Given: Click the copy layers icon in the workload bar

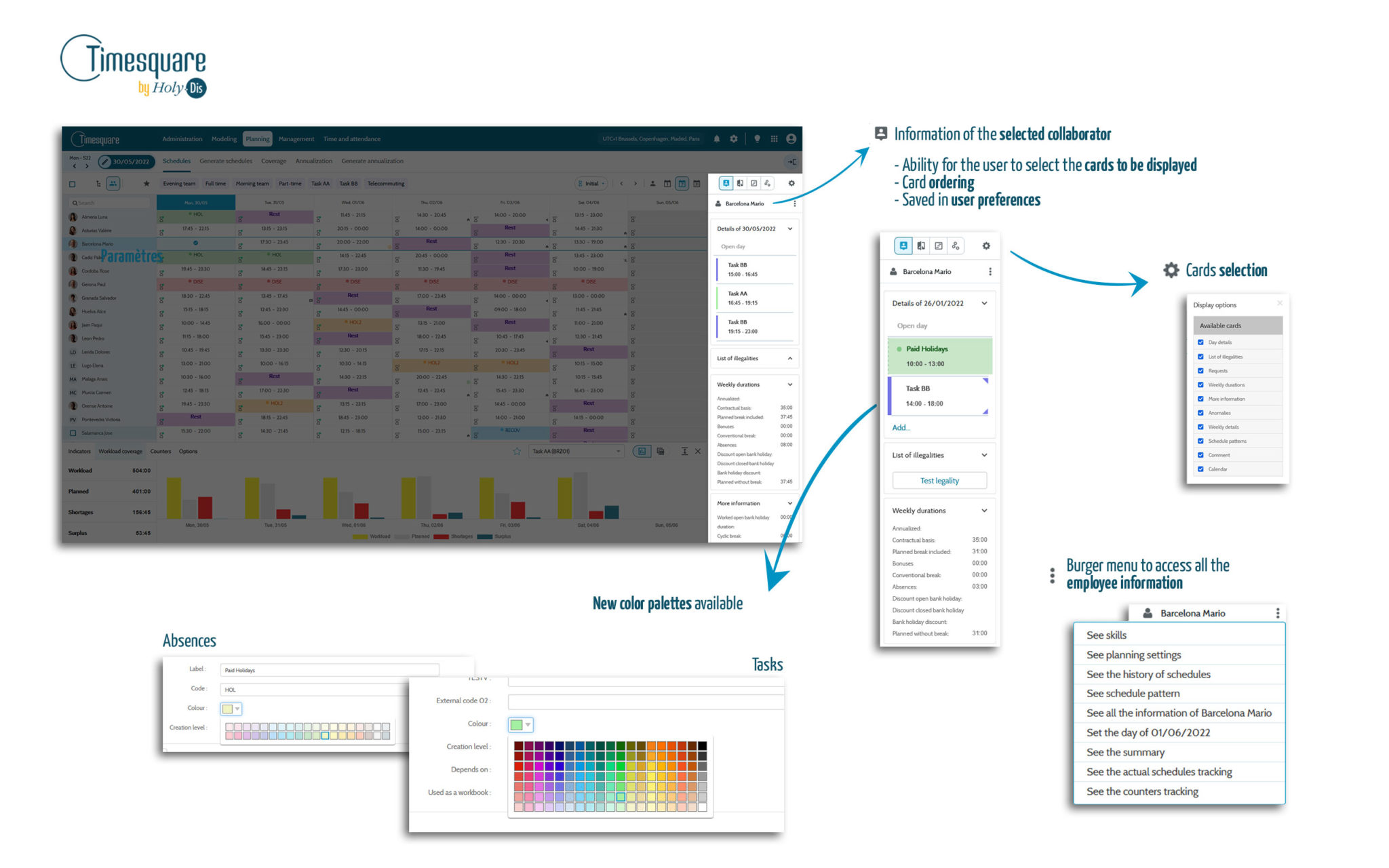Looking at the screenshot, I should 661,451.
